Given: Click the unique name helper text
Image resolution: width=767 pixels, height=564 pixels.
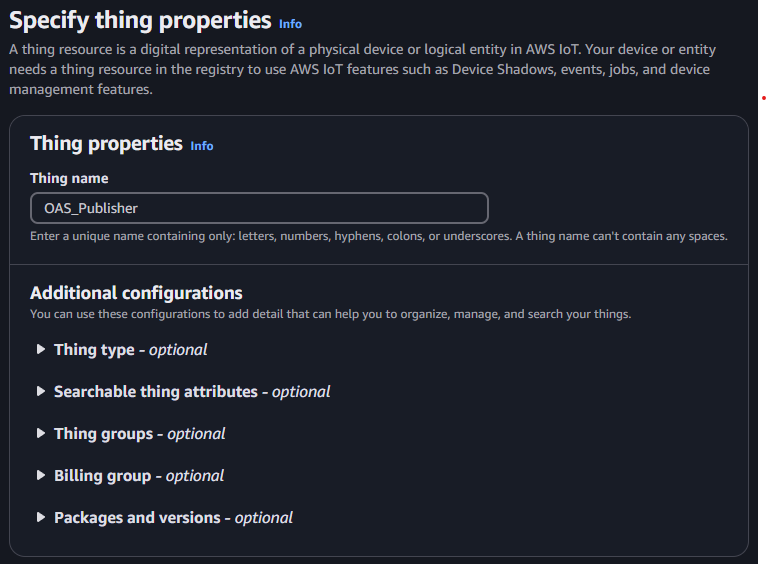Looking at the screenshot, I should tap(379, 236).
